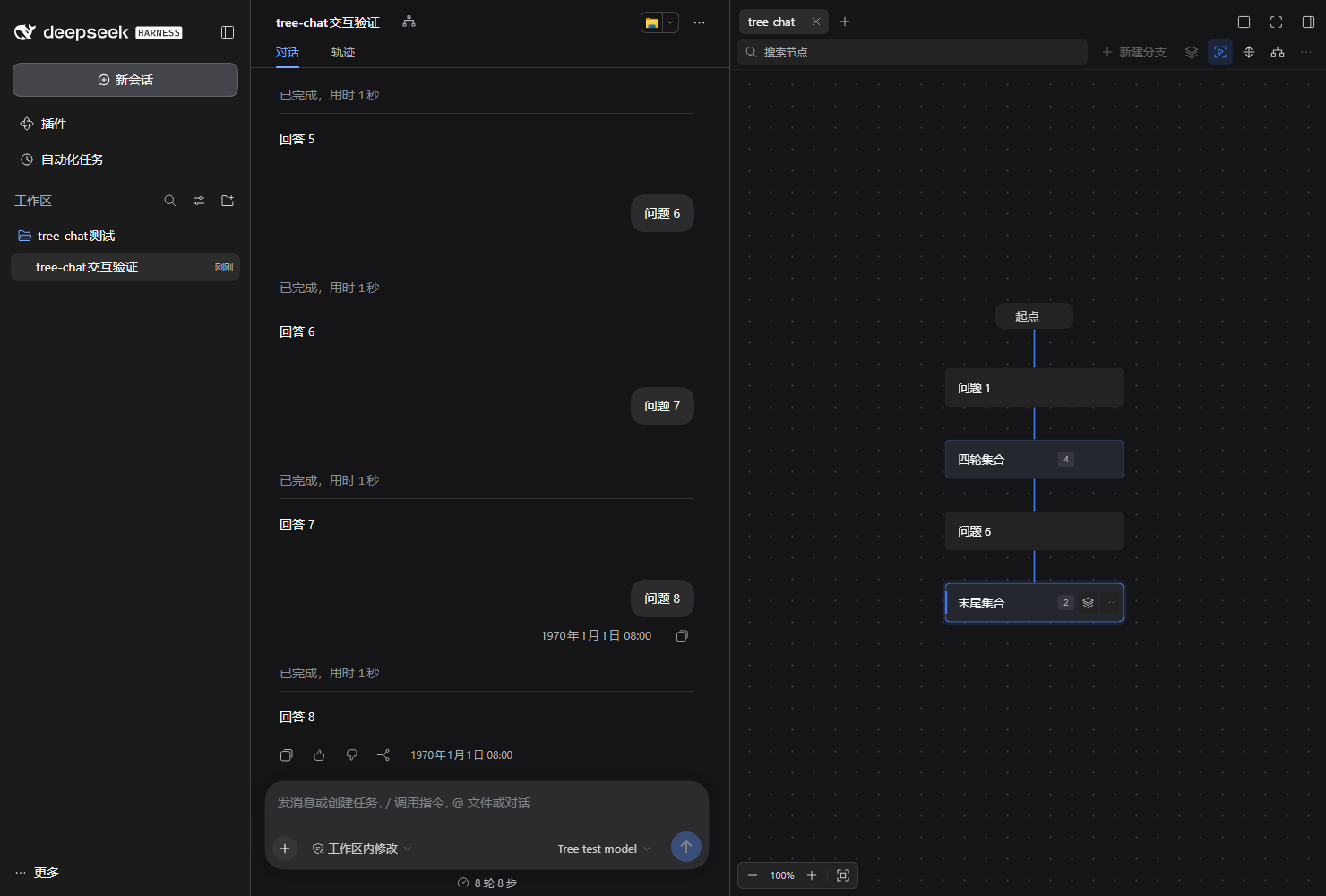Zoom in the tree canvas with plus
The image size is (1326, 896).
tap(812, 875)
